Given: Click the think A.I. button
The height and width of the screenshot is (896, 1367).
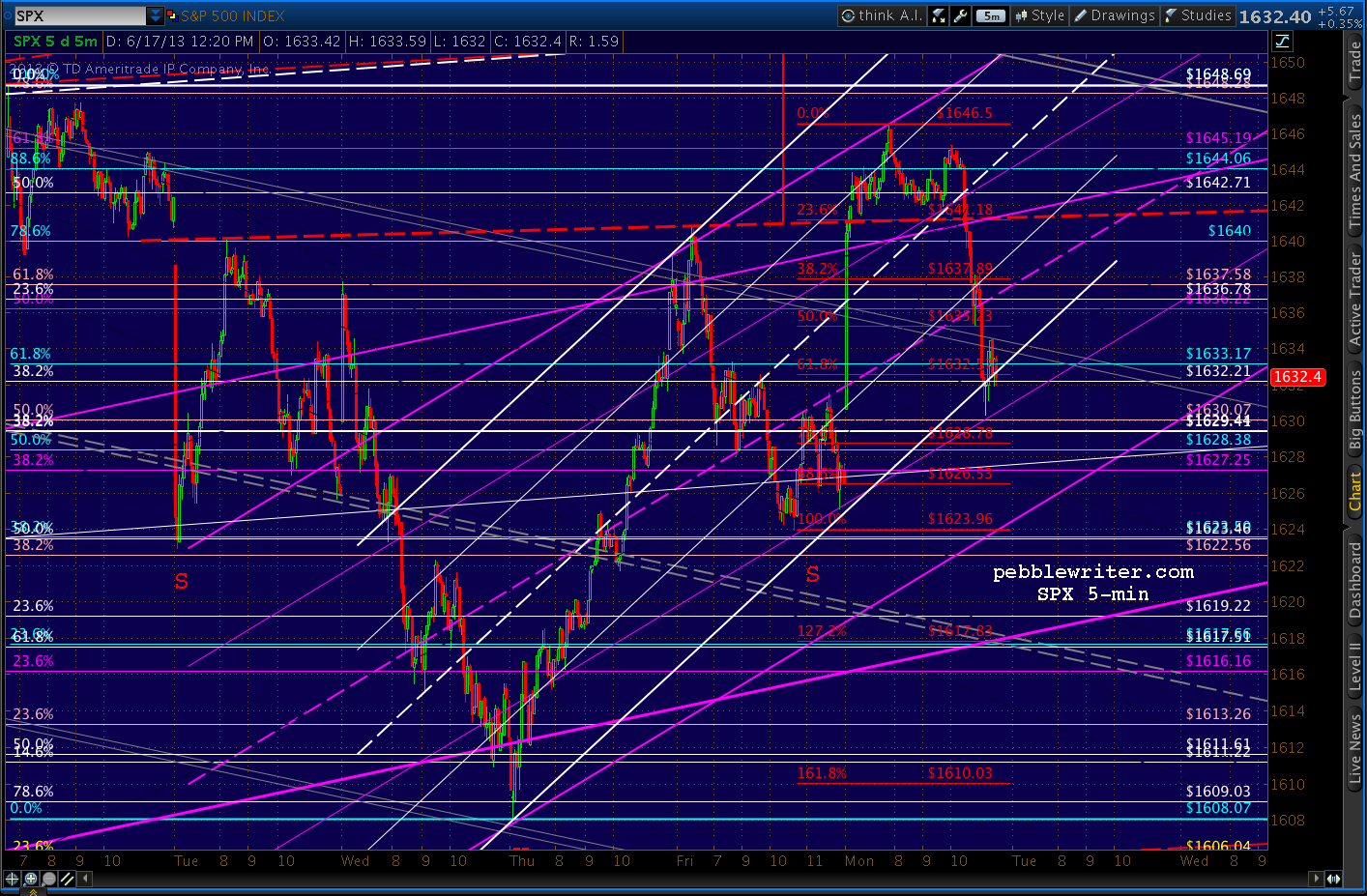Looking at the screenshot, I should (882, 15).
